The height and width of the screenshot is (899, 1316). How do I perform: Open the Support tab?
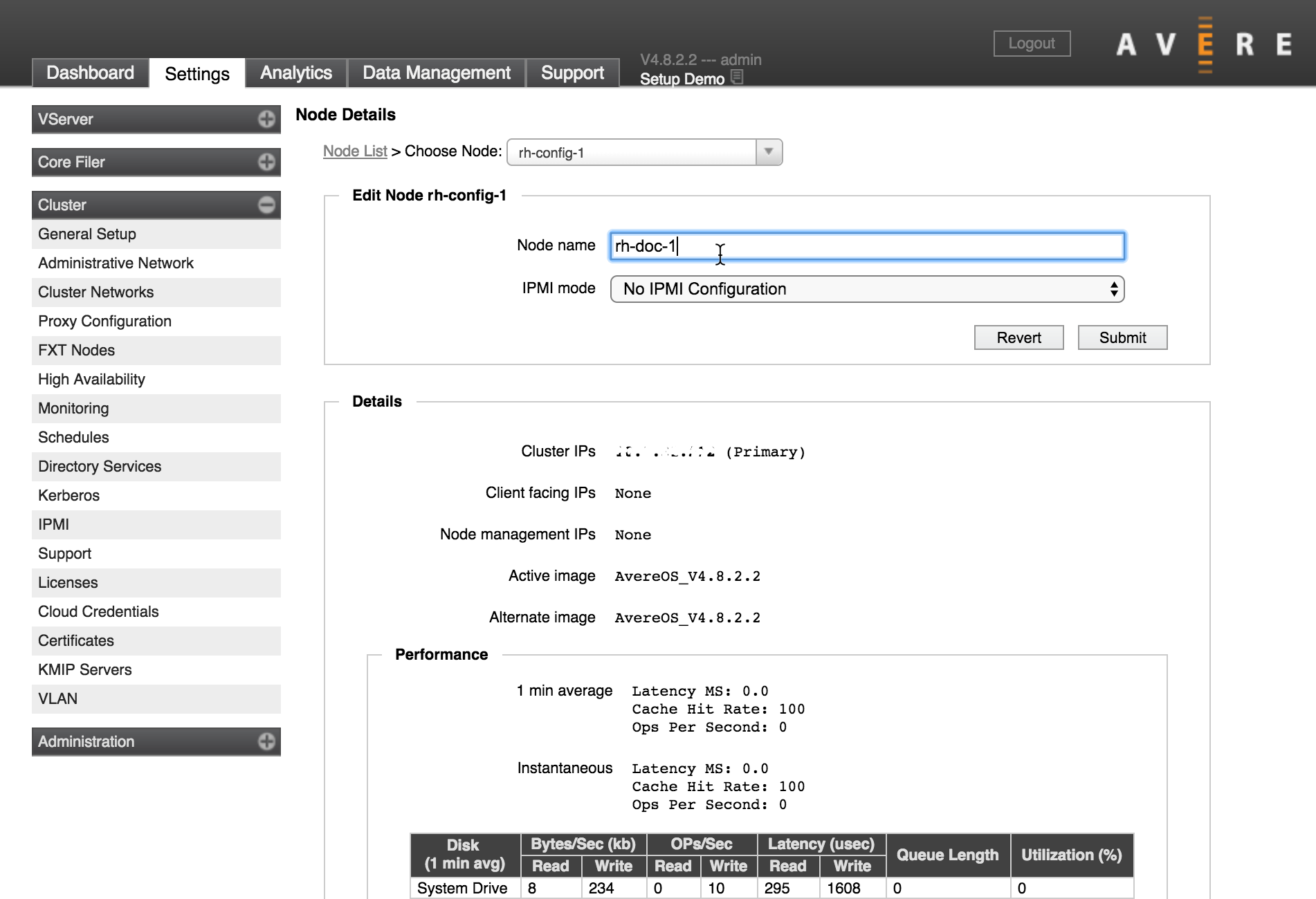[572, 73]
